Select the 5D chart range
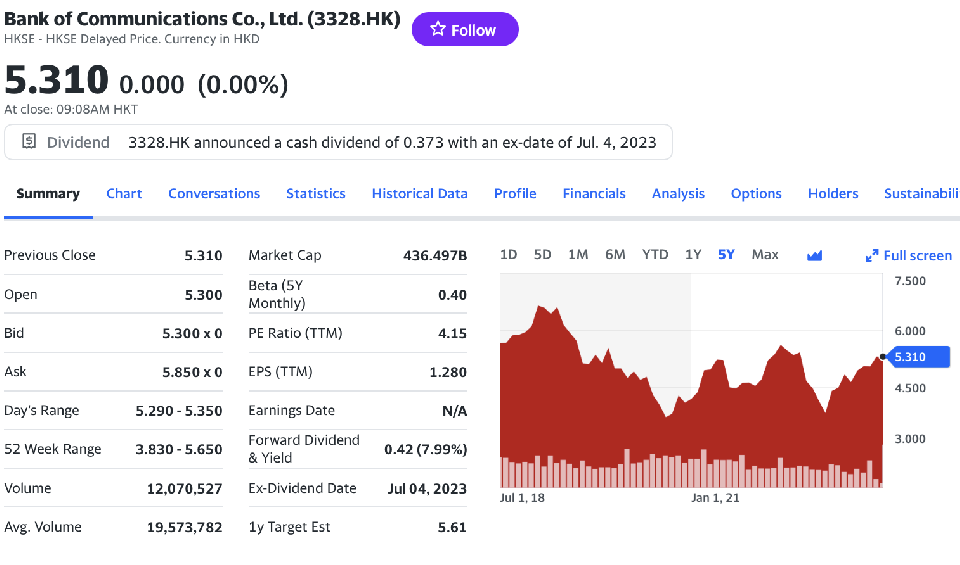This screenshot has height=565, width=960. tap(542, 254)
